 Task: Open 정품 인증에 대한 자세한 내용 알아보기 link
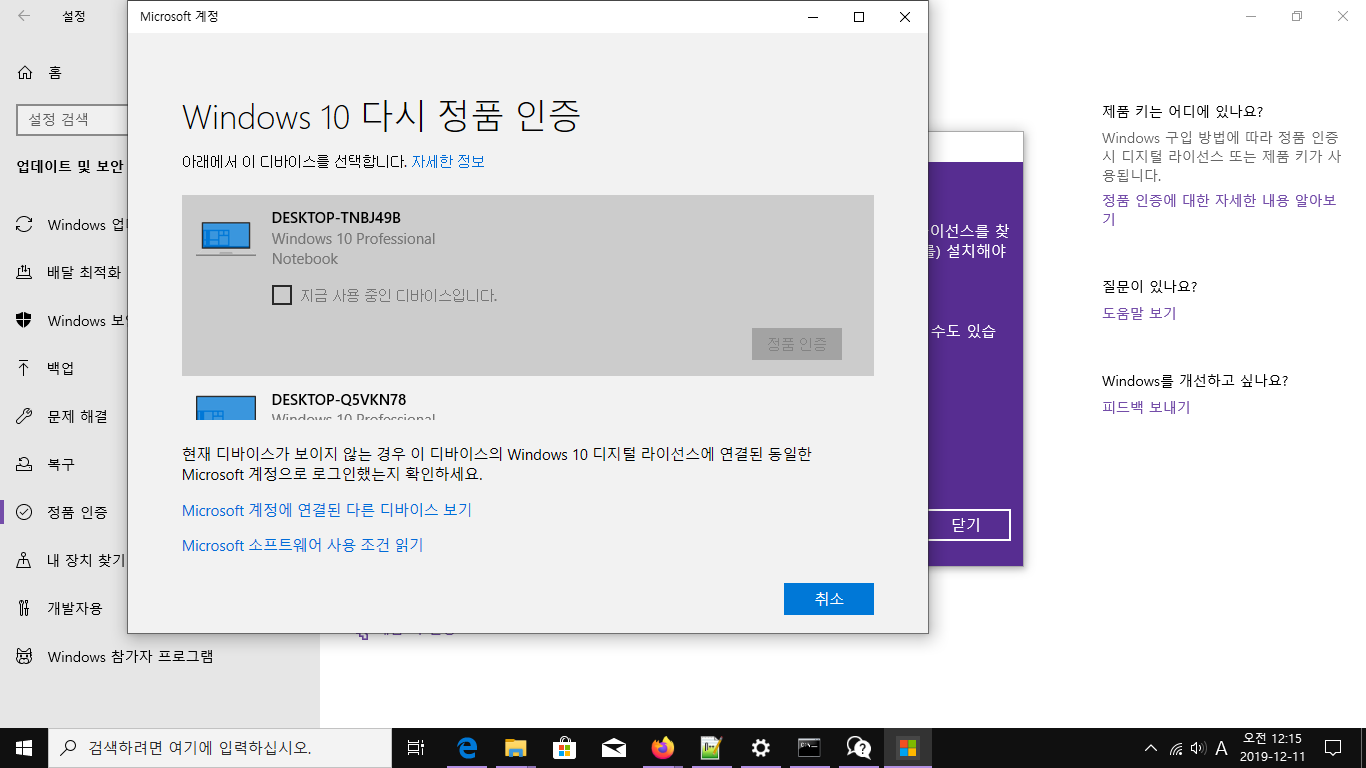point(1219,209)
